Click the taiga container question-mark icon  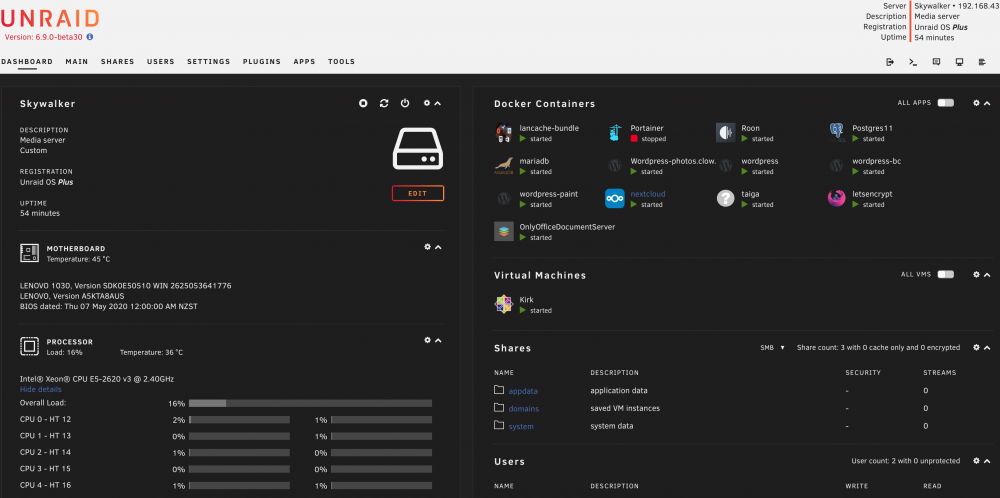pos(726,198)
